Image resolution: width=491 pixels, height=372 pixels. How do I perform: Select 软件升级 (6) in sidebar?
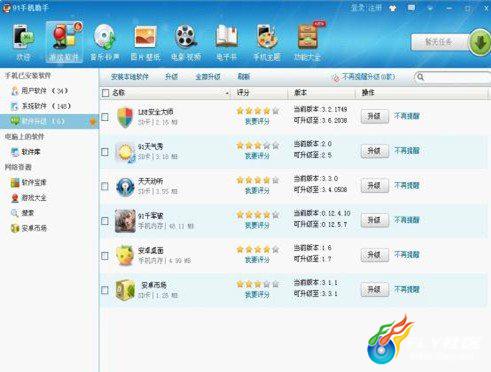[49, 121]
